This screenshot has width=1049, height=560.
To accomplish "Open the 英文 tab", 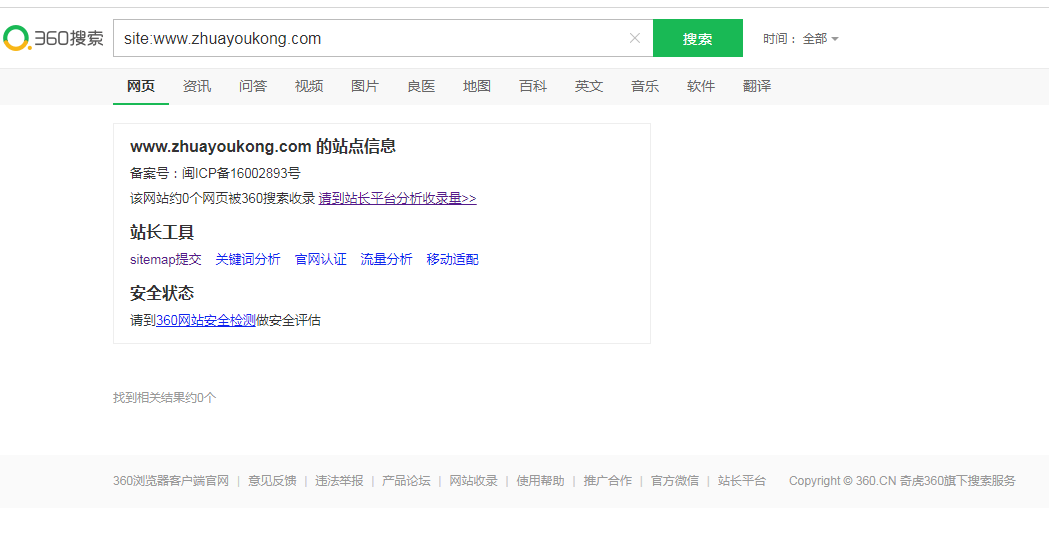I will click(x=589, y=86).
